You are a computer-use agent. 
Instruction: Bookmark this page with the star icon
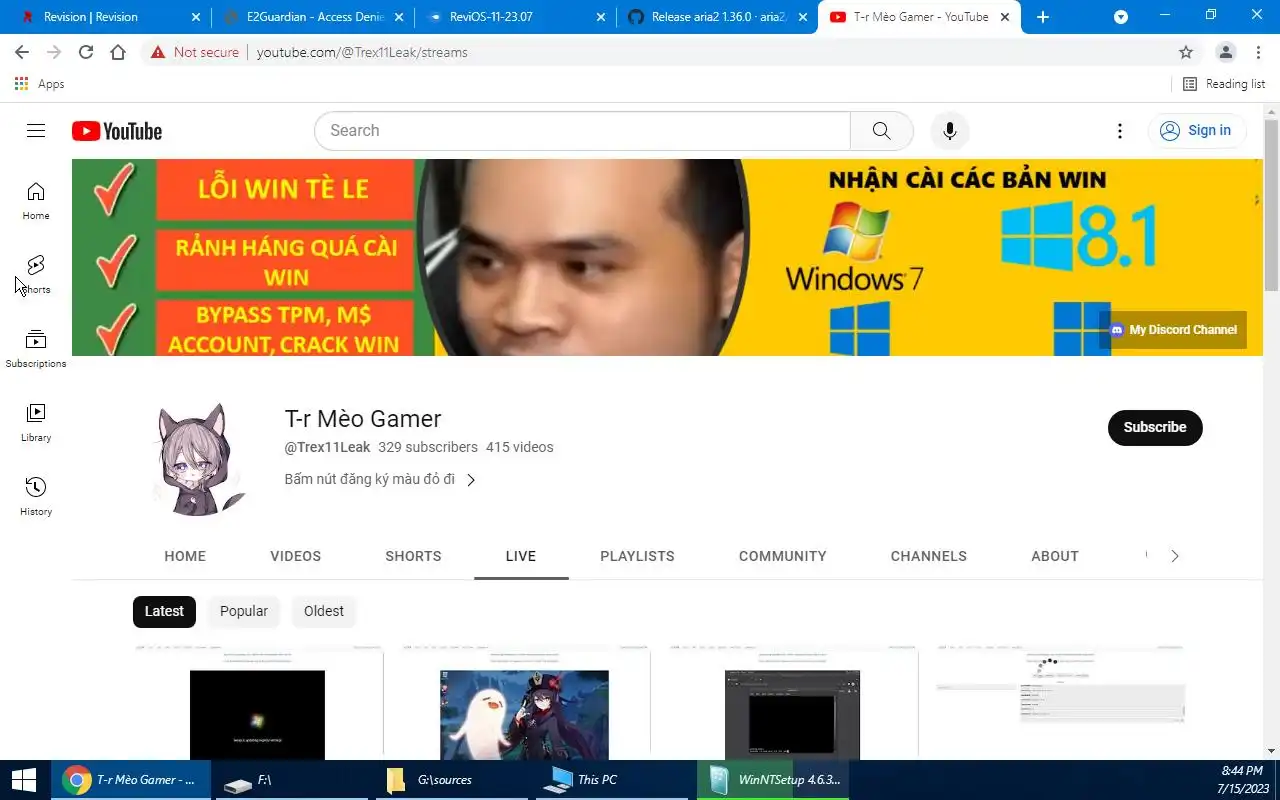[1186, 52]
